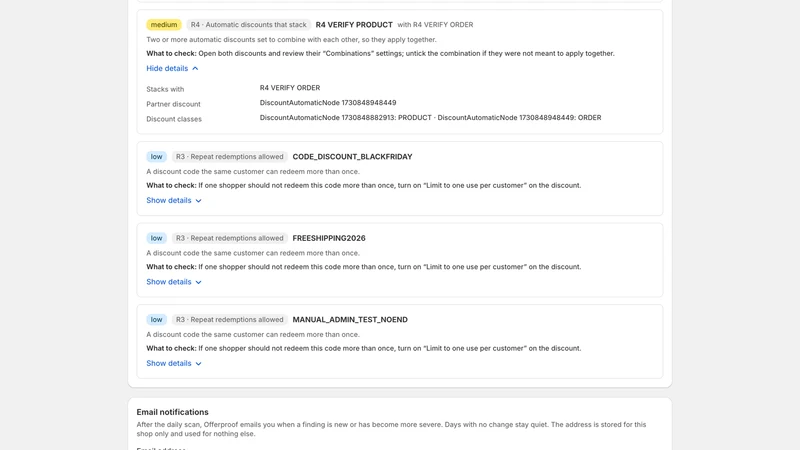Click the FREESHIPPING2026 discount title
800x450 pixels.
[x=329, y=238]
